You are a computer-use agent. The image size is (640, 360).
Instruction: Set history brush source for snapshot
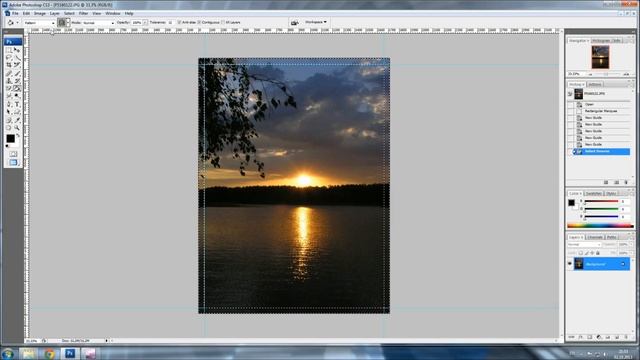[x=570, y=94]
